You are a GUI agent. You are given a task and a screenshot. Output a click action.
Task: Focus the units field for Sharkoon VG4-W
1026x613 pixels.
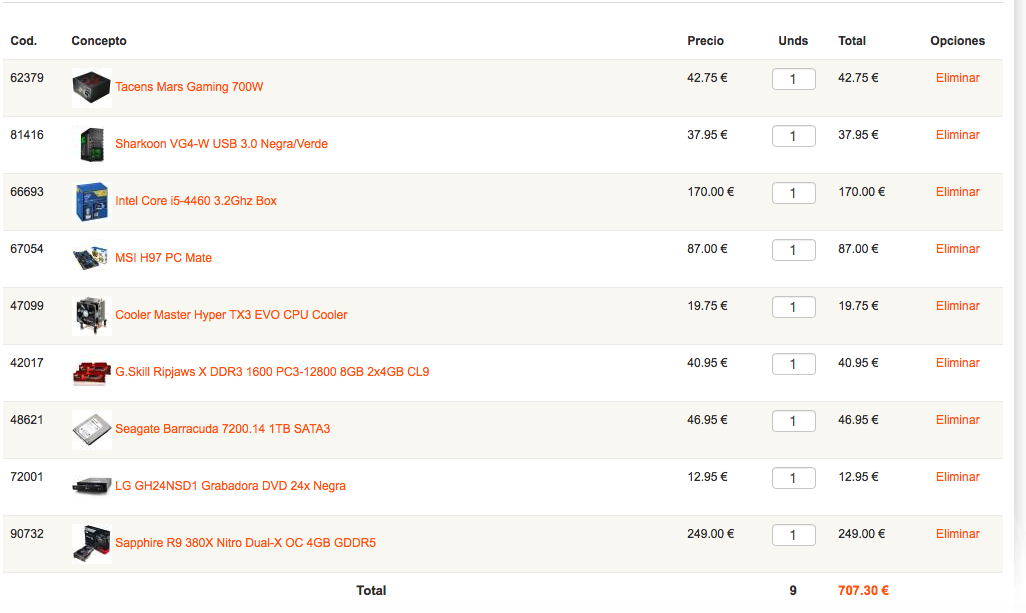click(x=794, y=136)
